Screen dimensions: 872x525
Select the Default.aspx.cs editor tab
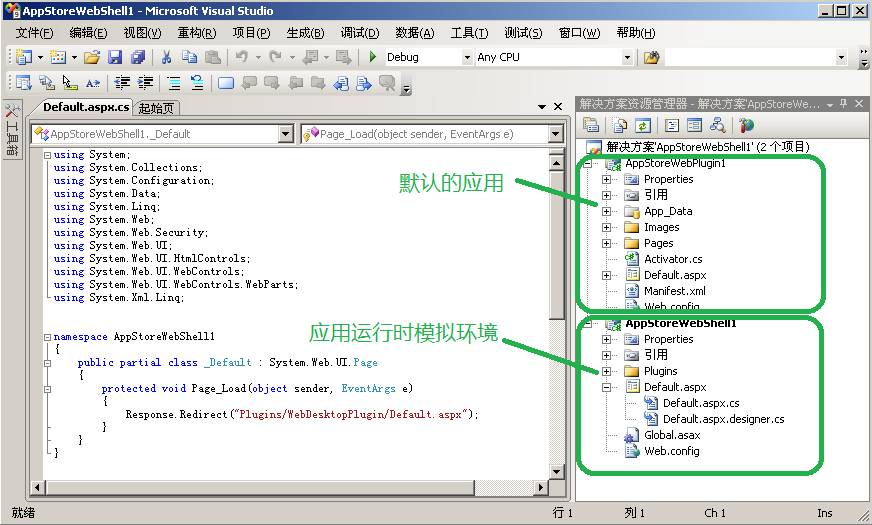(86, 107)
